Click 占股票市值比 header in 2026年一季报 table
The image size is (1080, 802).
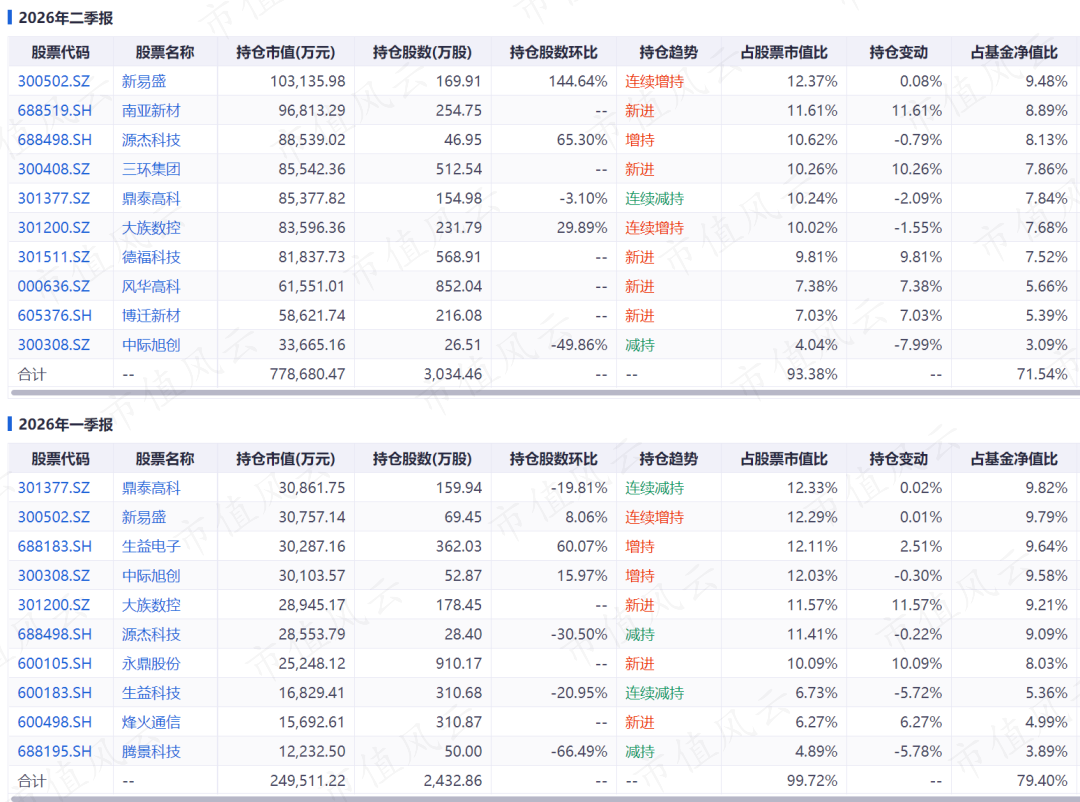[784, 459]
